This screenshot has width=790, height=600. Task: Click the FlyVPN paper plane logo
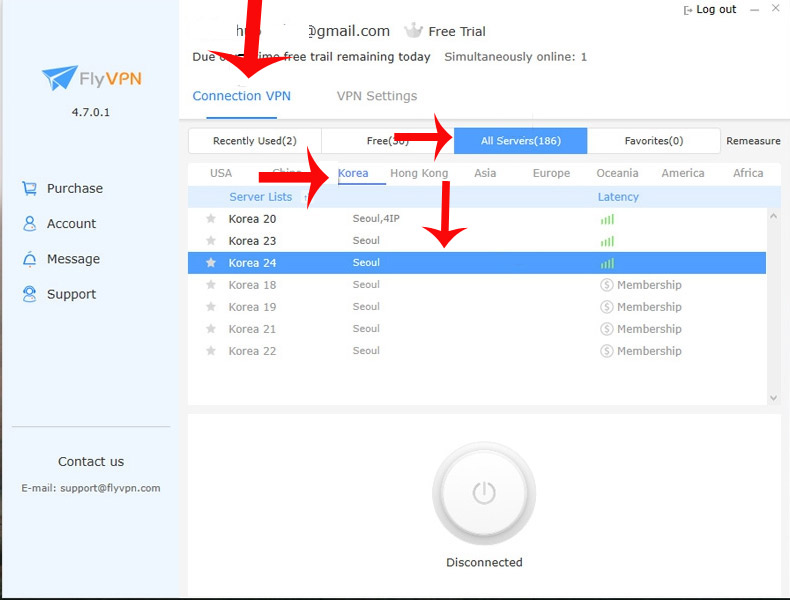pos(59,78)
